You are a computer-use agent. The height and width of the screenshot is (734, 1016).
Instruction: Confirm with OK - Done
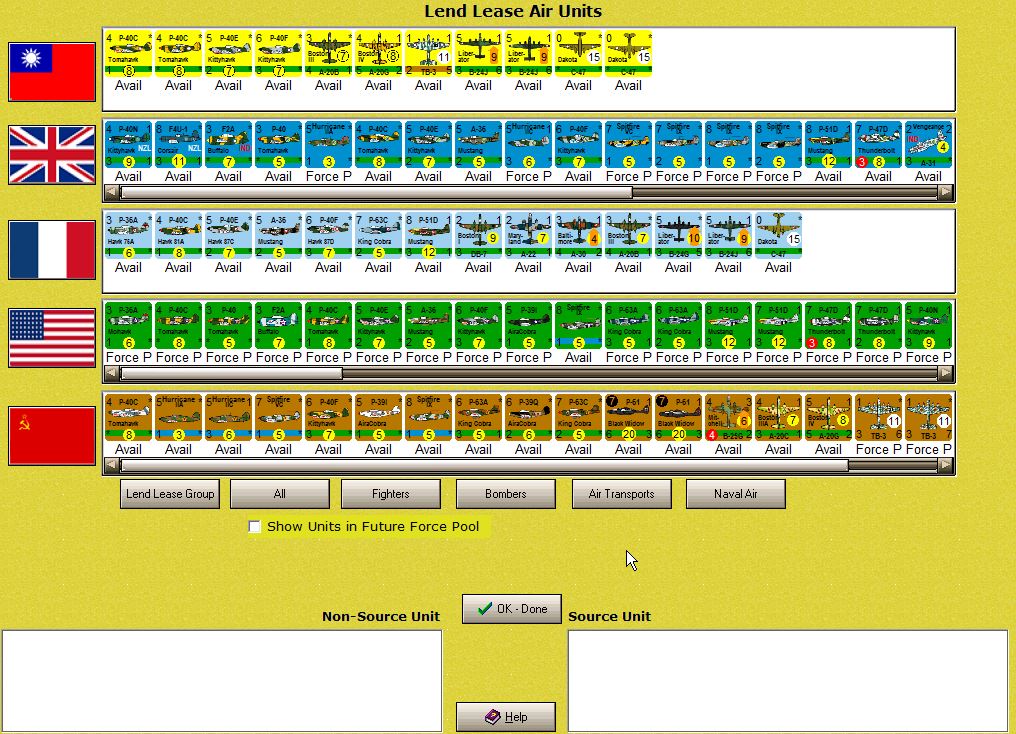click(512, 609)
